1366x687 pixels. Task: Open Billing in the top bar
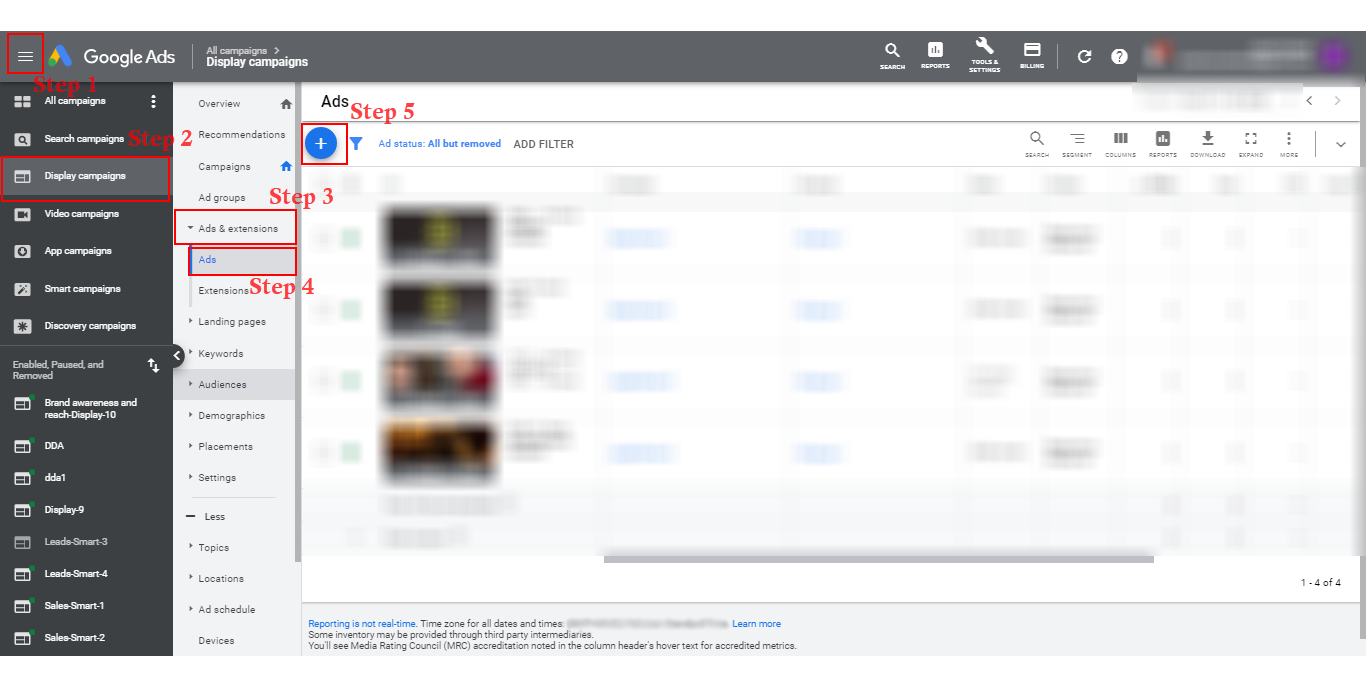pos(1032,56)
